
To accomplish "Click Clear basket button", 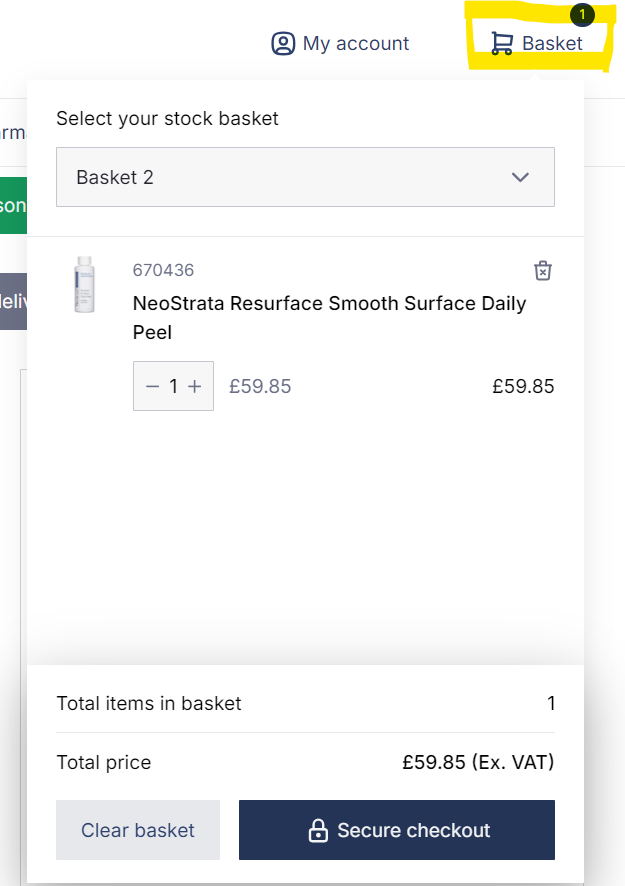I will 138,830.
